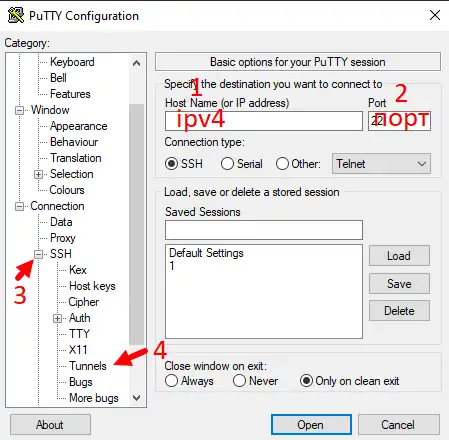
Task: Open the Telnet protocol dropdown
Action: (381, 164)
